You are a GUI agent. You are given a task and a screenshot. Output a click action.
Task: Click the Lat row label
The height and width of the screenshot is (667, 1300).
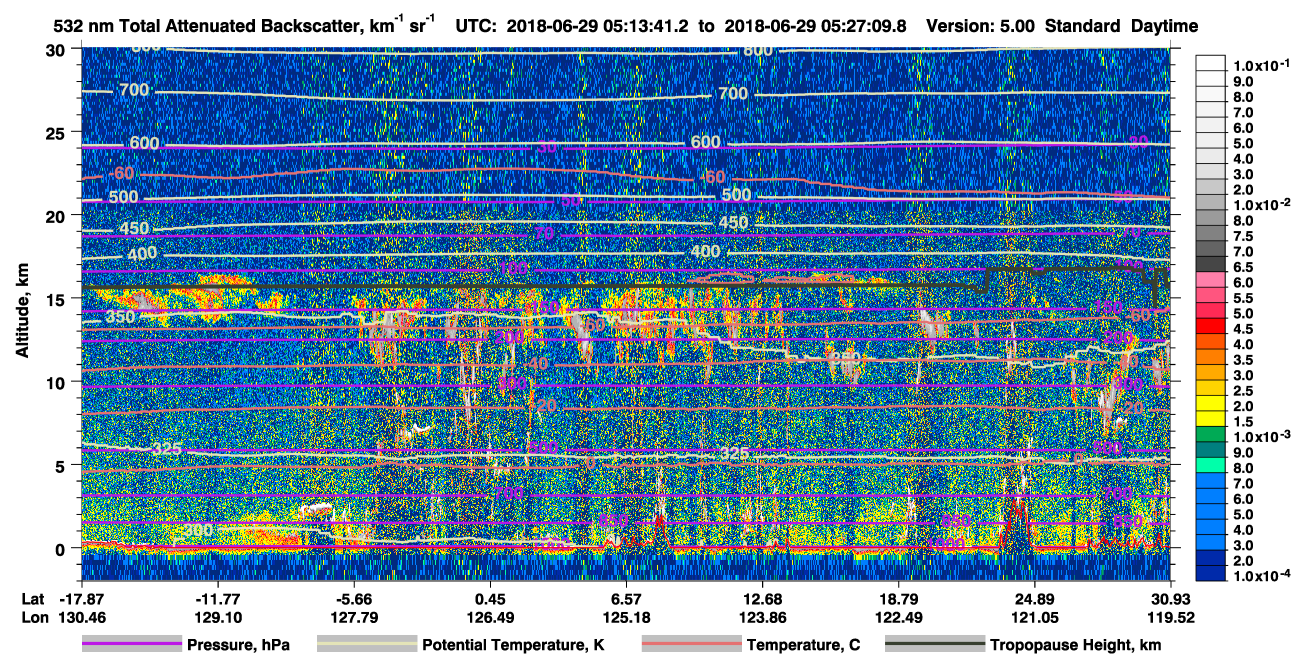(33, 599)
